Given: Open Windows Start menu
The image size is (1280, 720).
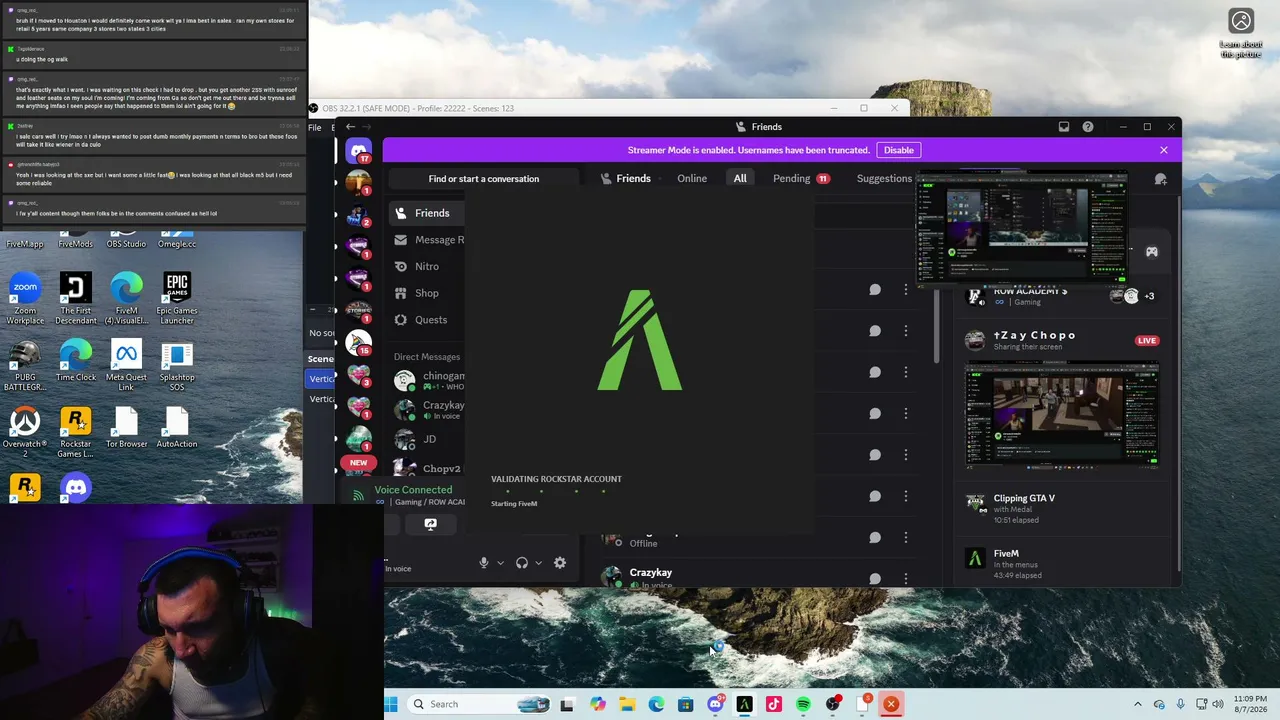Looking at the screenshot, I should pyautogui.click(x=390, y=704).
